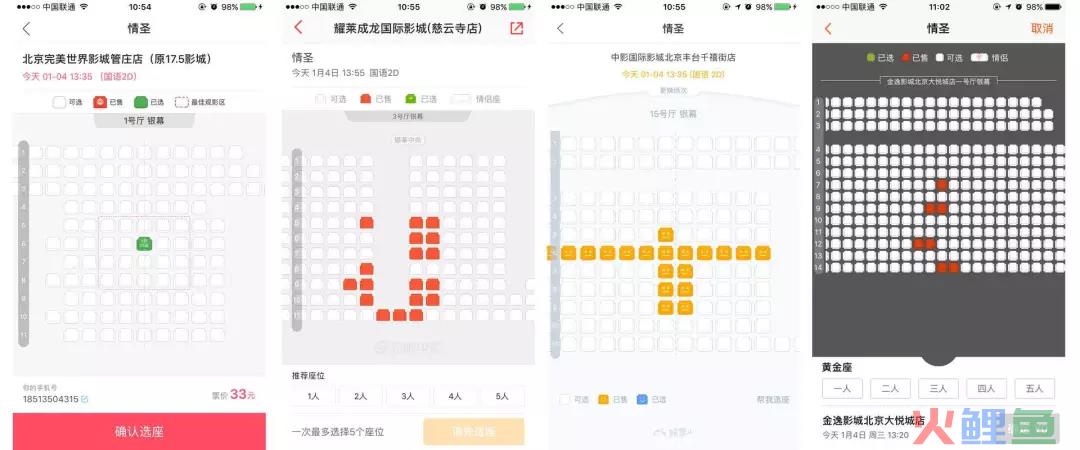
Task: Select the green chosen seat in hall 1
Action: (144, 243)
